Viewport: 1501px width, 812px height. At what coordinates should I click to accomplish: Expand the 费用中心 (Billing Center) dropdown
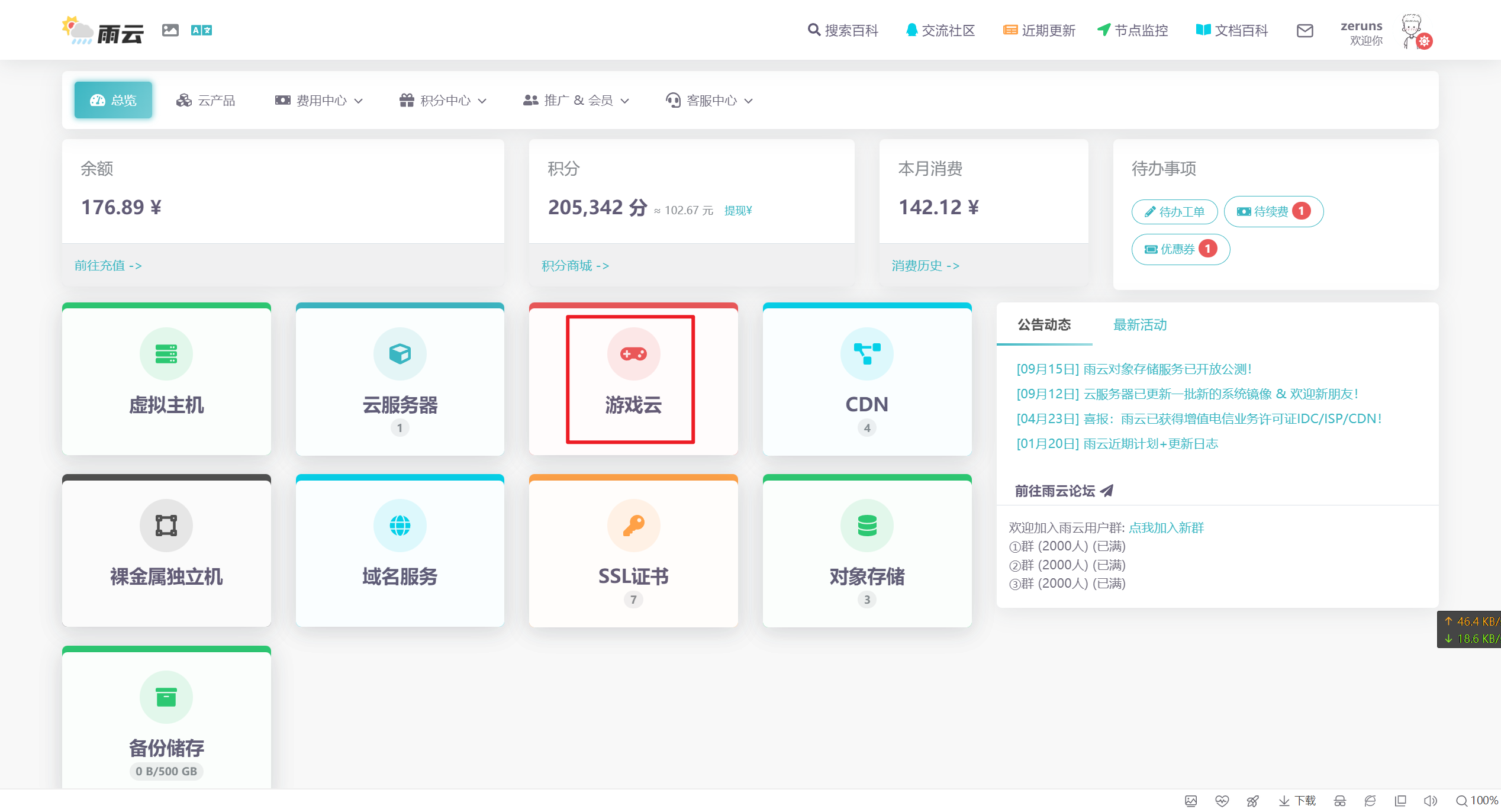pyautogui.click(x=317, y=99)
